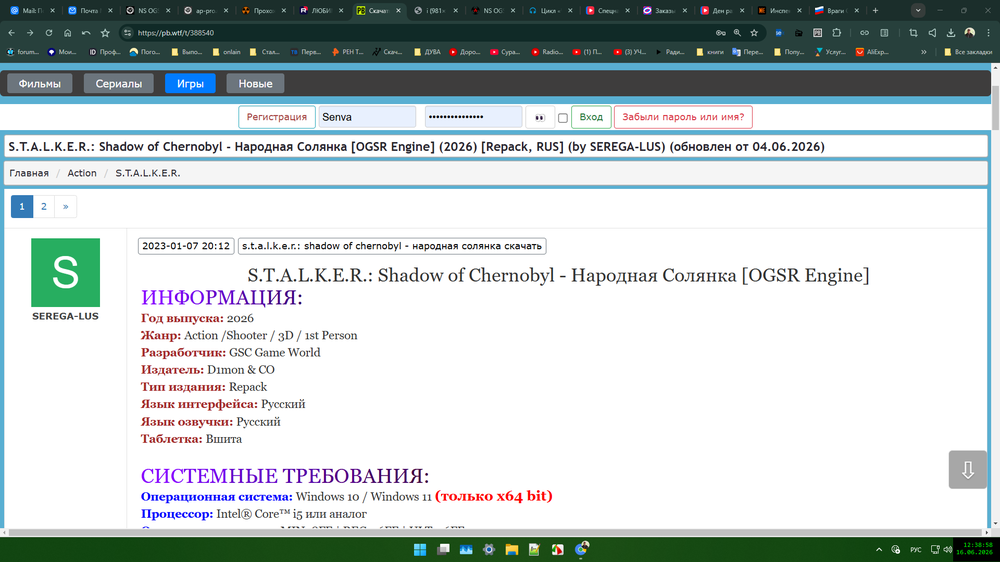Toggle the side panel icon in toolbar
The image size is (1000, 562).
pos(884,33)
